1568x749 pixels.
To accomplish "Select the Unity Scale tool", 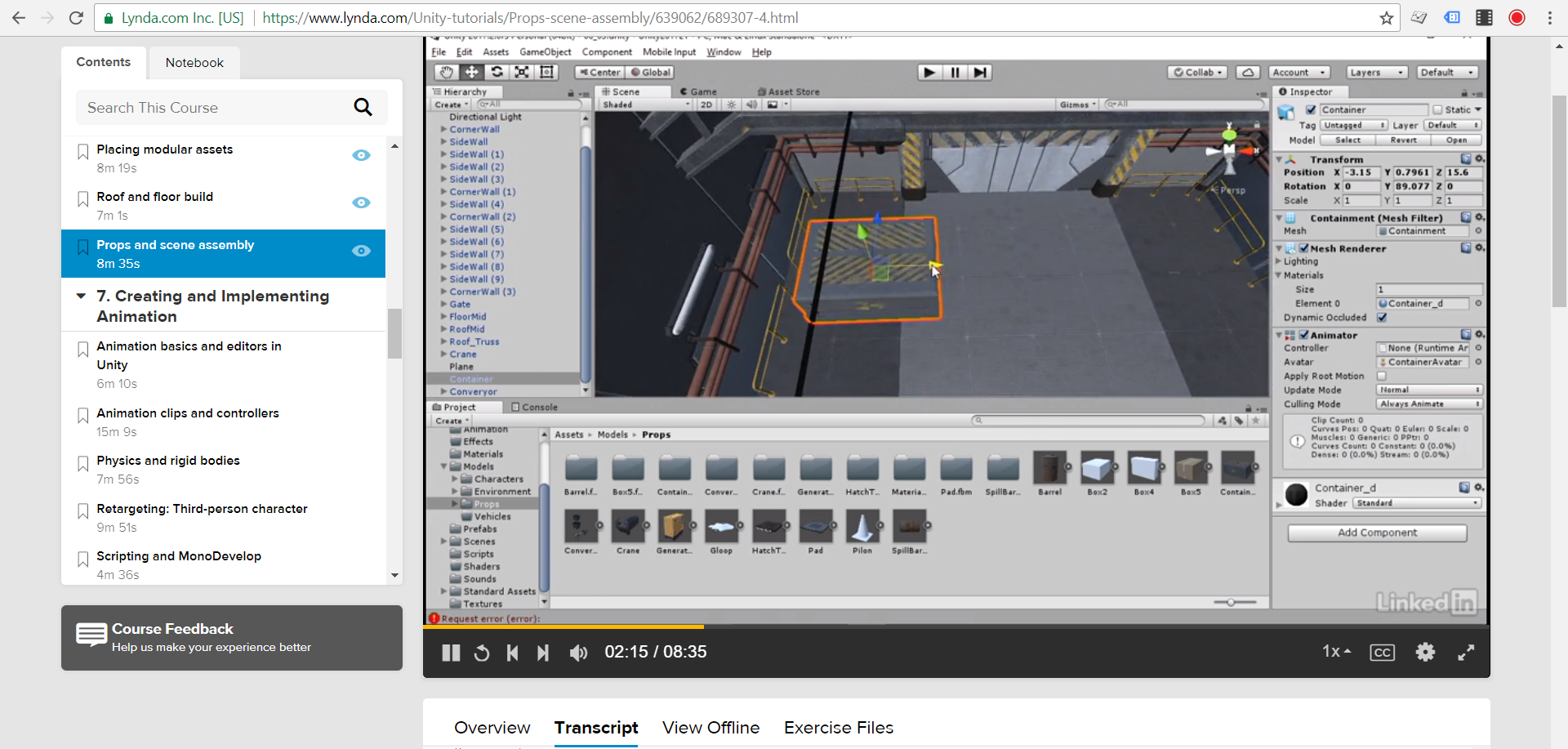I will coord(522,73).
